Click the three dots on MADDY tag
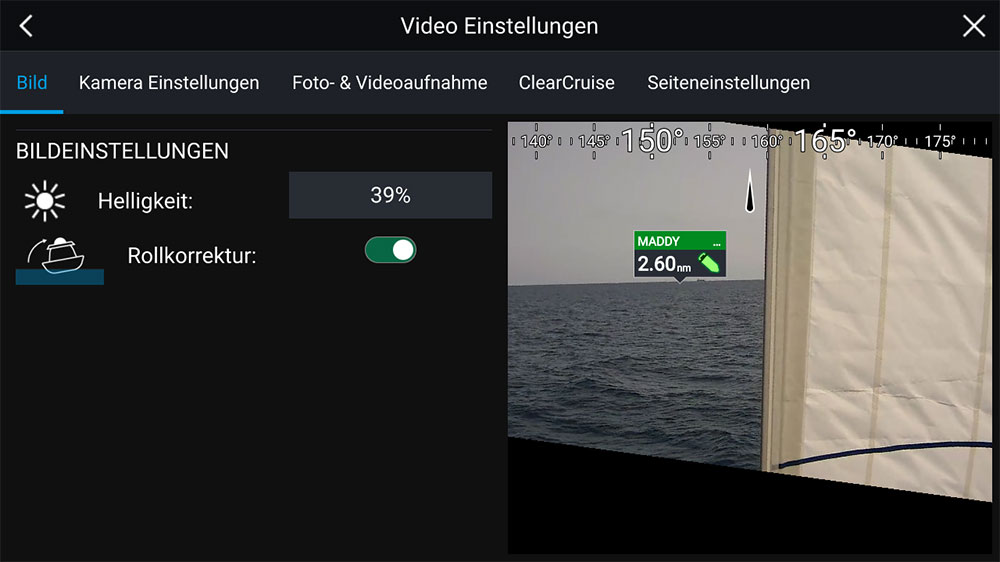 click(x=717, y=243)
